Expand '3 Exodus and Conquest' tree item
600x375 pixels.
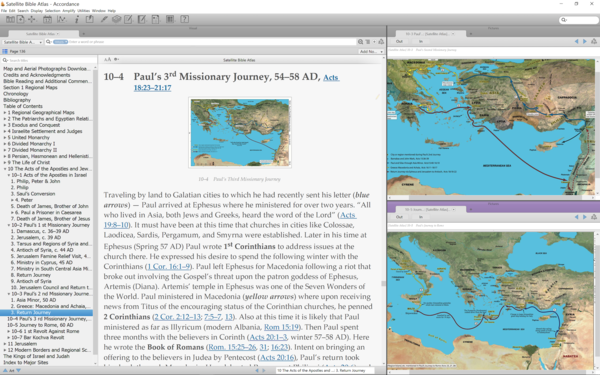[x=5, y=125]
